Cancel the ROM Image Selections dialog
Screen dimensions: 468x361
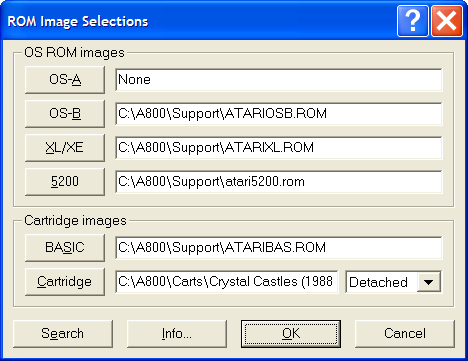point(405,334)
